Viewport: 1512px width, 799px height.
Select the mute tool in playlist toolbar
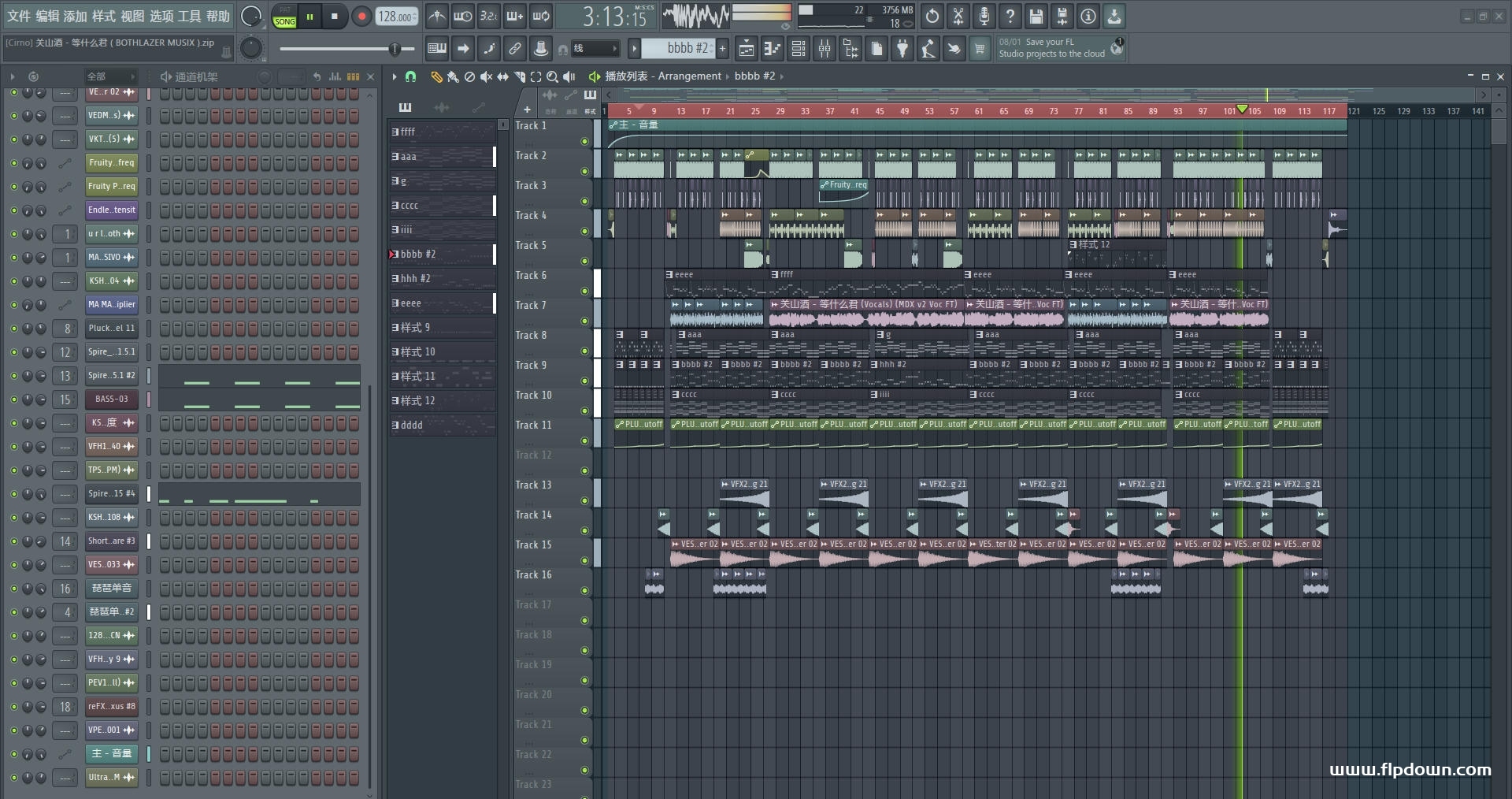pyautogui.click(x=486, y=76)
